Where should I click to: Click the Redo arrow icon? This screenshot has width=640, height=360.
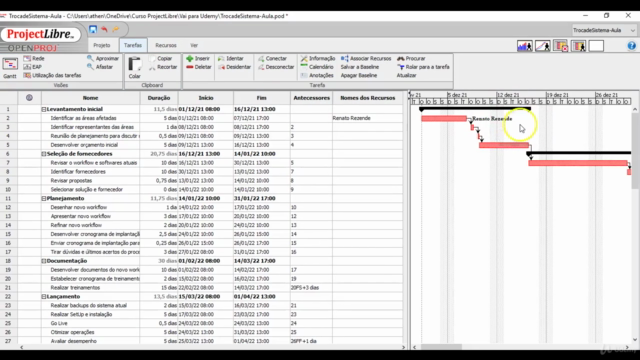(116, 29)
